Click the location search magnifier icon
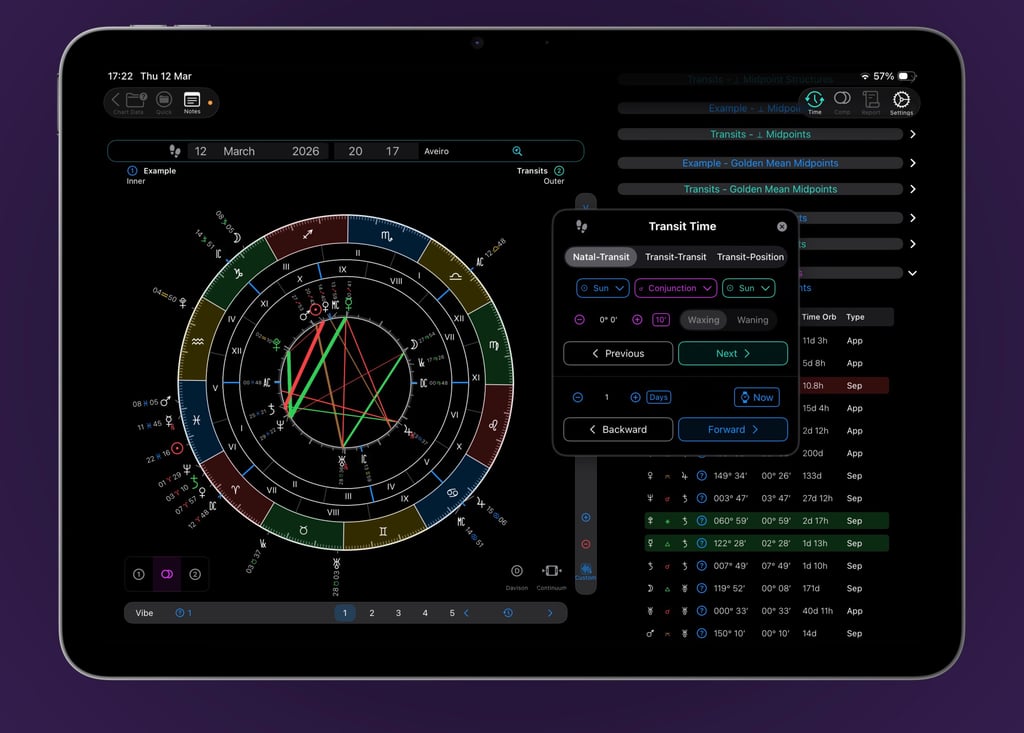This screenshot has width=1024, height=733. click(x=517, y=151)
